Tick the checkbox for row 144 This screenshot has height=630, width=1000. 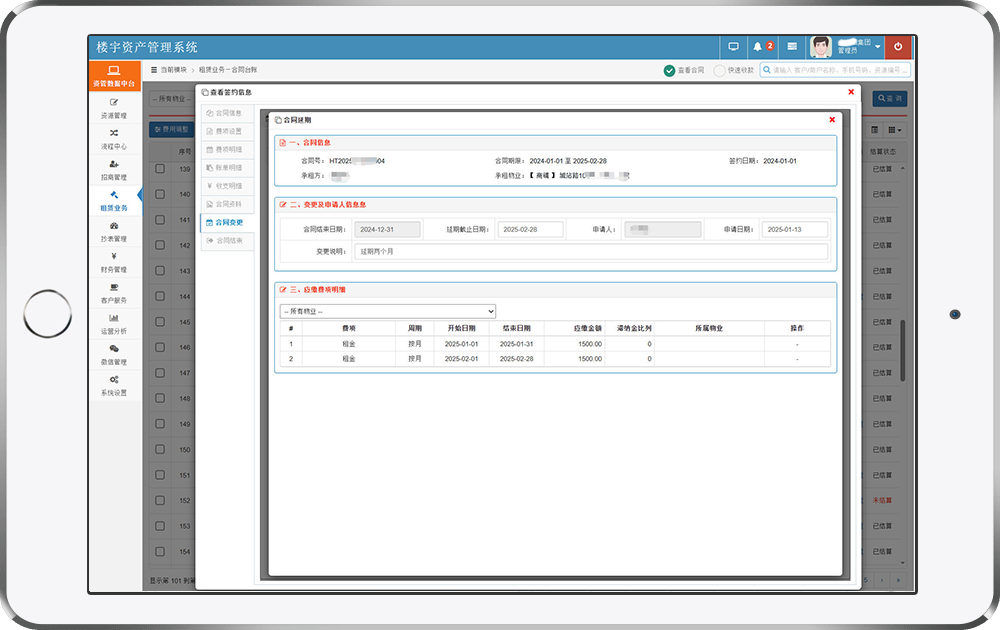[x=160, y=297]
